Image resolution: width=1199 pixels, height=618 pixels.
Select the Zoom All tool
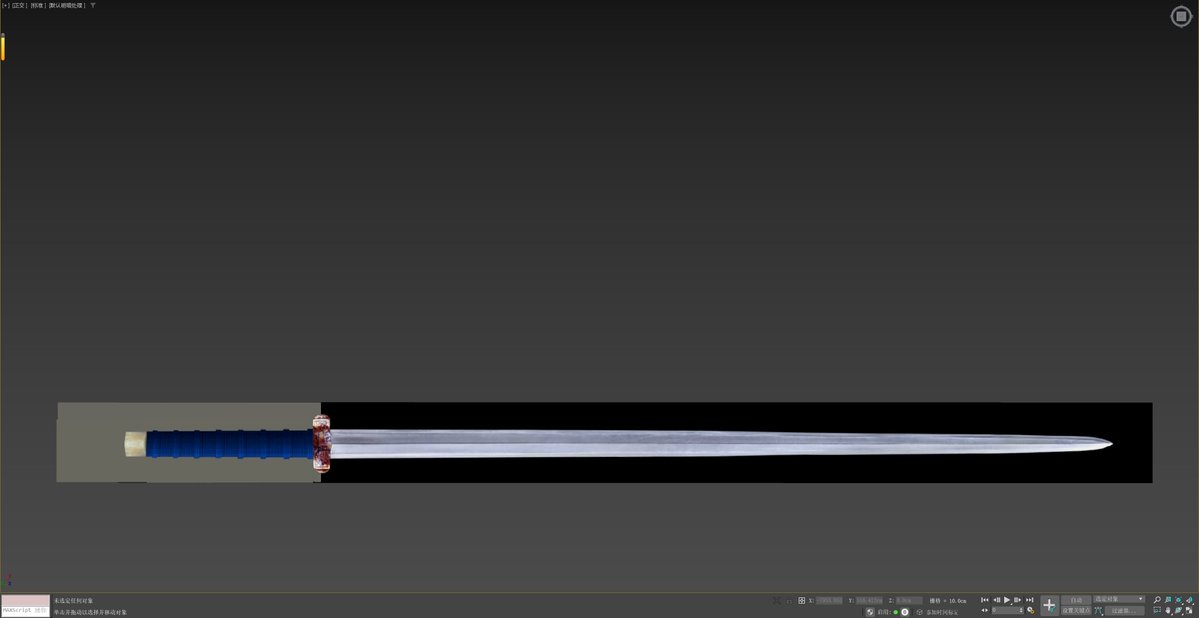click(x=1168, y=600)
